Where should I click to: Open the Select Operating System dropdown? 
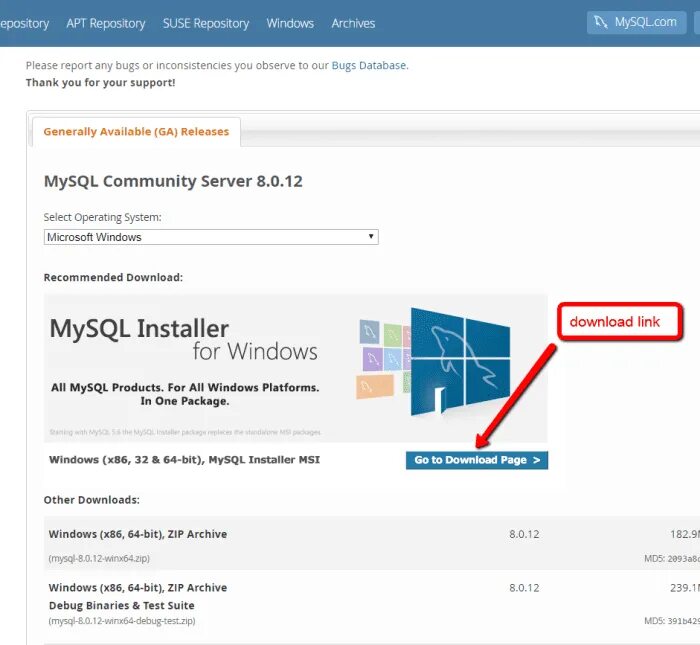coord(211,237)
